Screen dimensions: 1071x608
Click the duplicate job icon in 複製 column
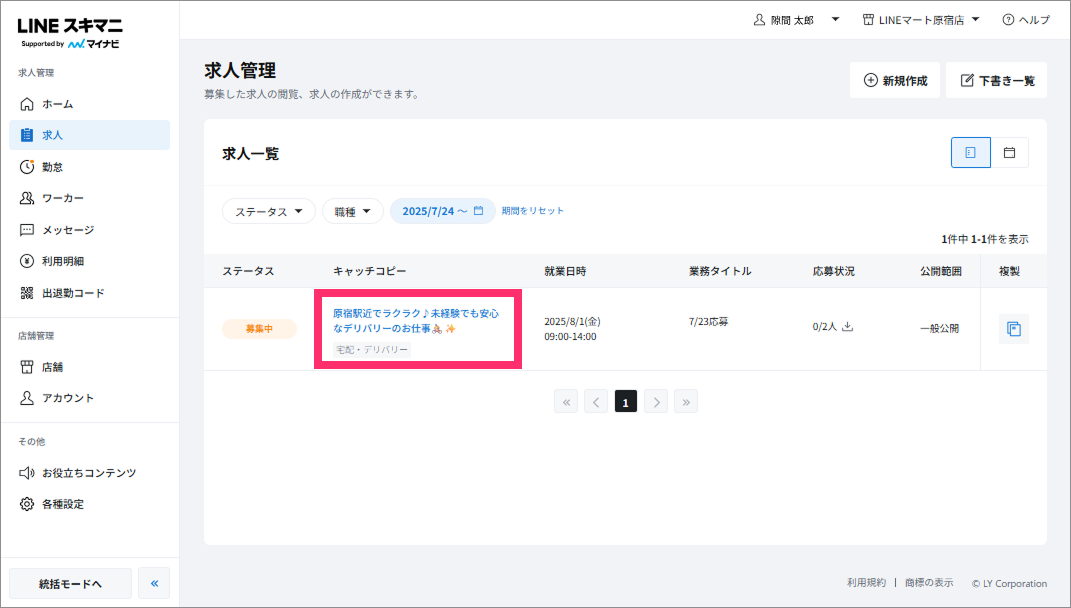click(x=1014, y=329)
